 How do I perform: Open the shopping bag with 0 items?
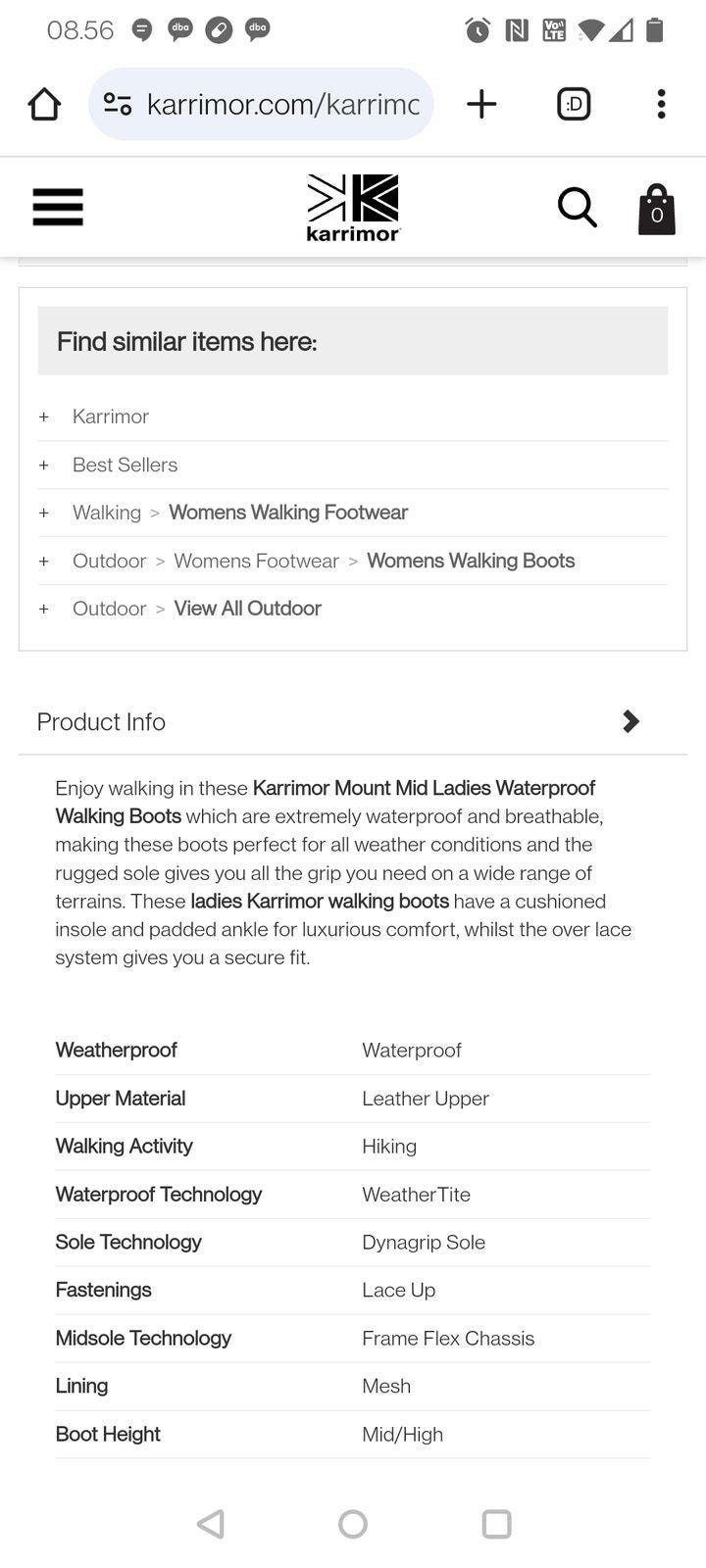pos(656,209)
